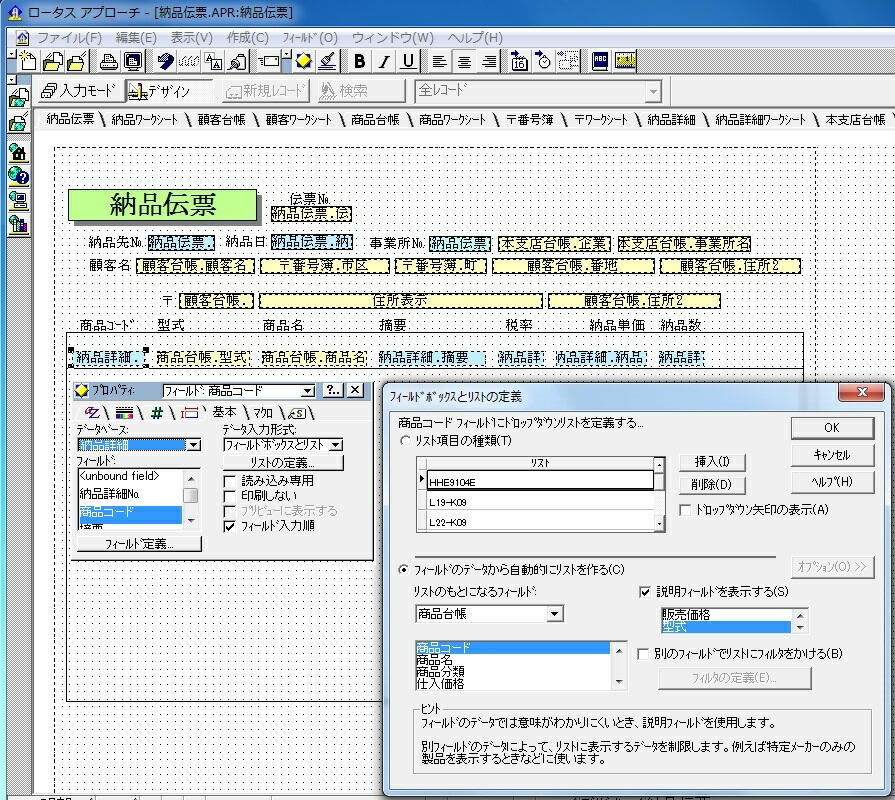Click the ABC spell check book icon
This screenshot has height=800, width=895.
pos(600,61)
